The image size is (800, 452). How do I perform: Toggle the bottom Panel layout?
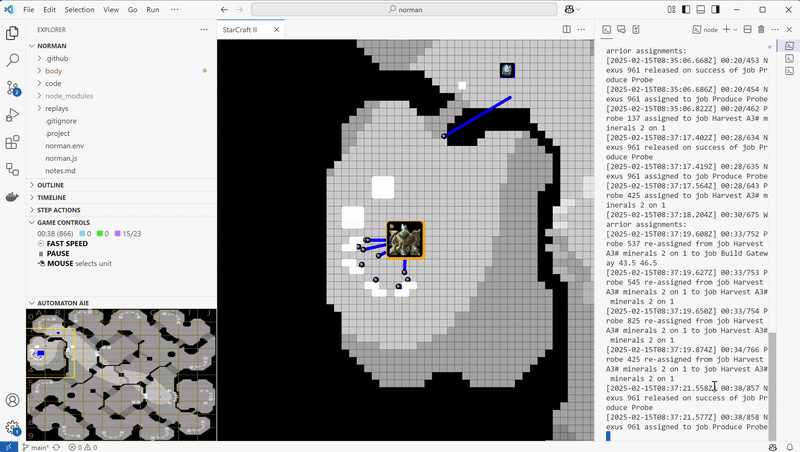click(701, 9)
